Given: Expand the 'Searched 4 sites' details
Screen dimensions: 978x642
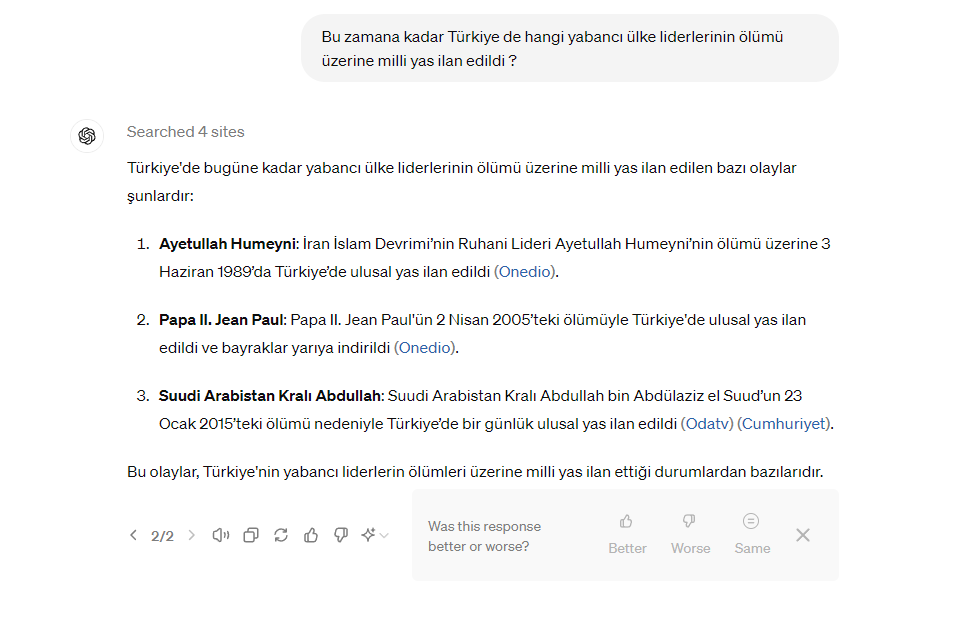Looking at the screenshot, I should point(185,132).
